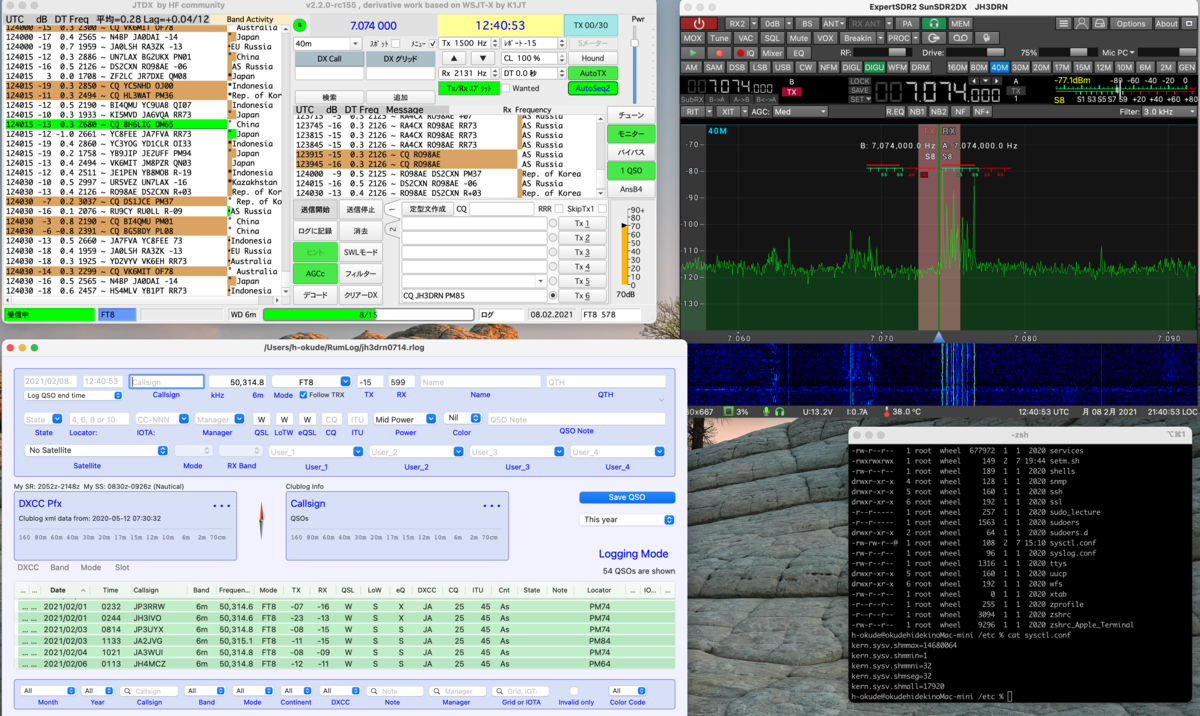The image size is (1200, 716).
Task: Toggle the メニュー checkbox in JTDX
Action: pos(433,43)
